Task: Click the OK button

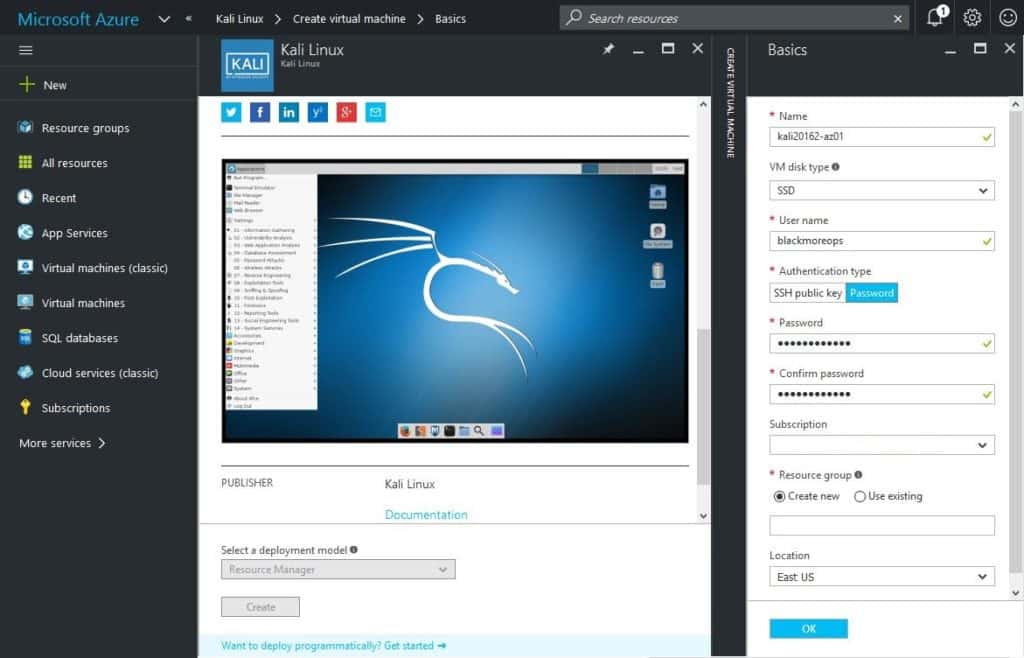Action: pyautogui.click(x=808, y=629)
